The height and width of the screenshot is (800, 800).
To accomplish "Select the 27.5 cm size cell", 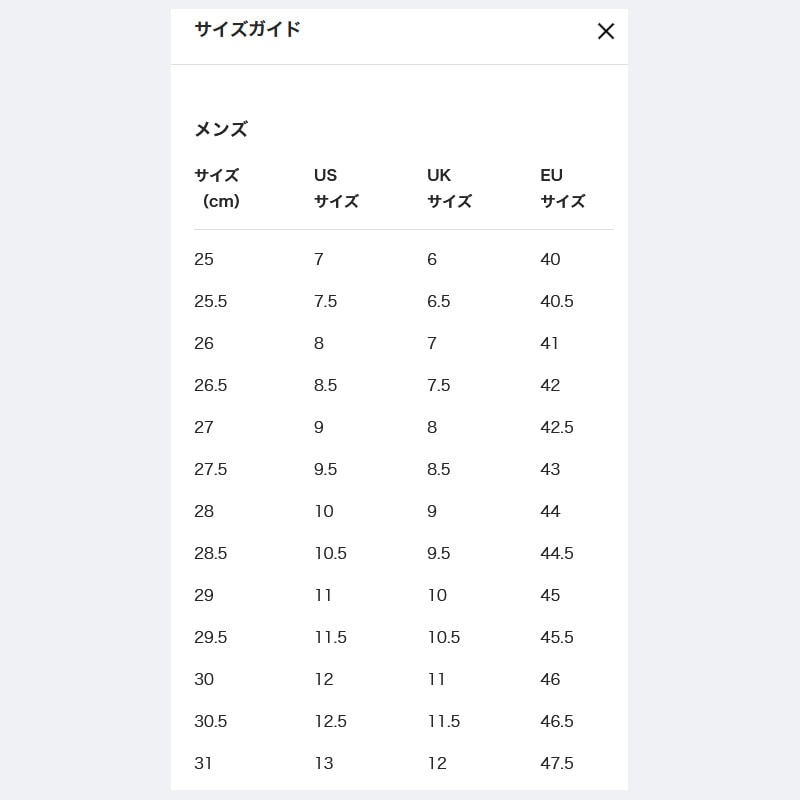I will pyautogui.click(x=211, y=469).
